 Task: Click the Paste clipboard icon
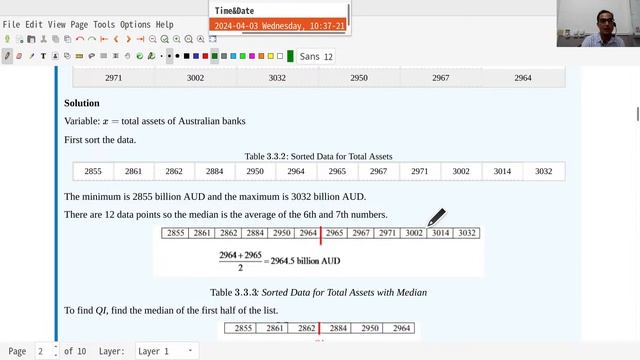click(x=68, y=39)
